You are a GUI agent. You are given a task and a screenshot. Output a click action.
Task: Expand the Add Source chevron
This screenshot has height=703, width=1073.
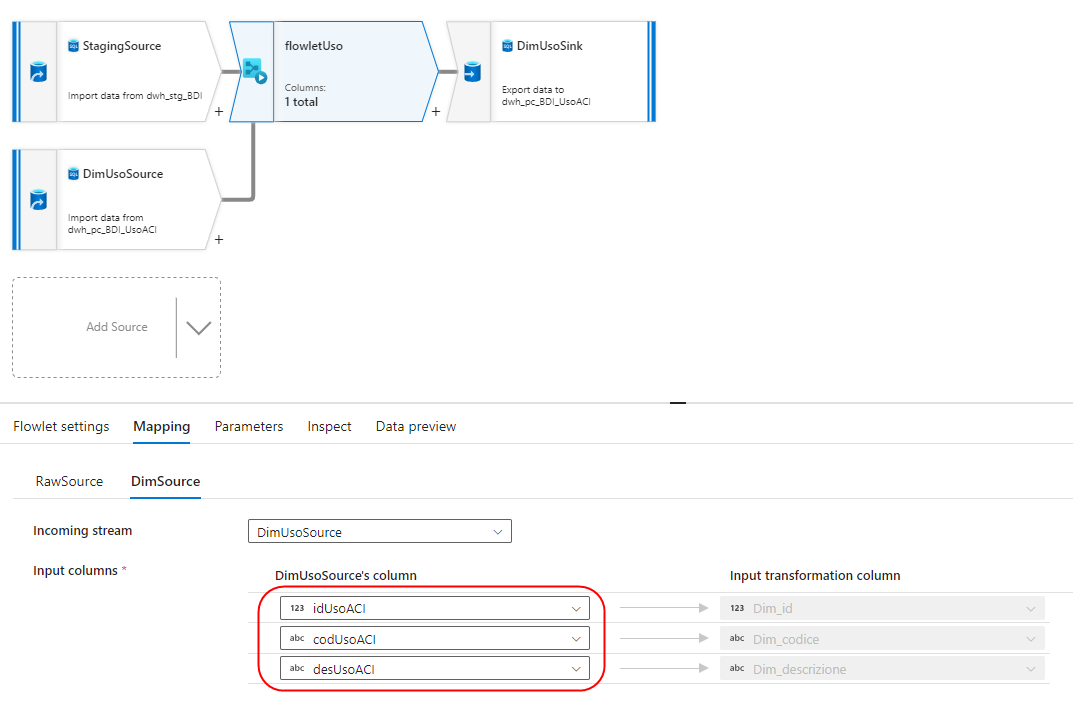tap(197, 327)
